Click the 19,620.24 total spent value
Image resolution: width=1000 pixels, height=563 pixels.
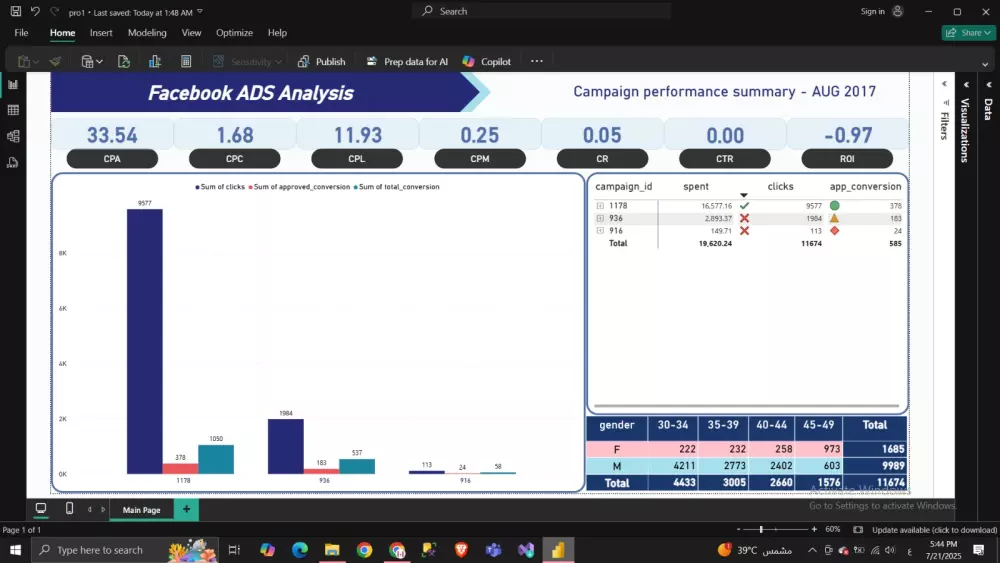[x=715, y=244]
